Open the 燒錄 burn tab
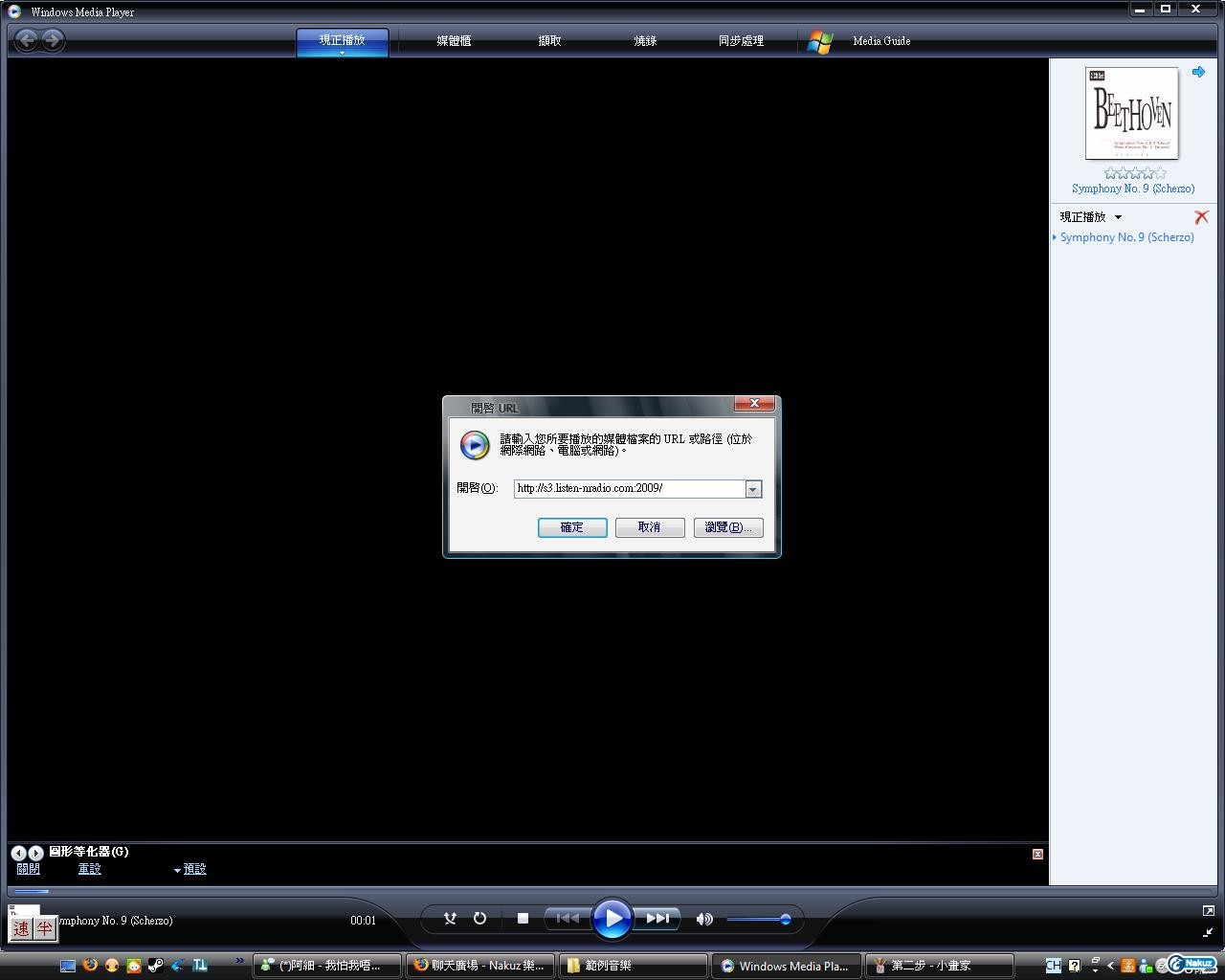 pyautogui.click(x=645, y=41)
